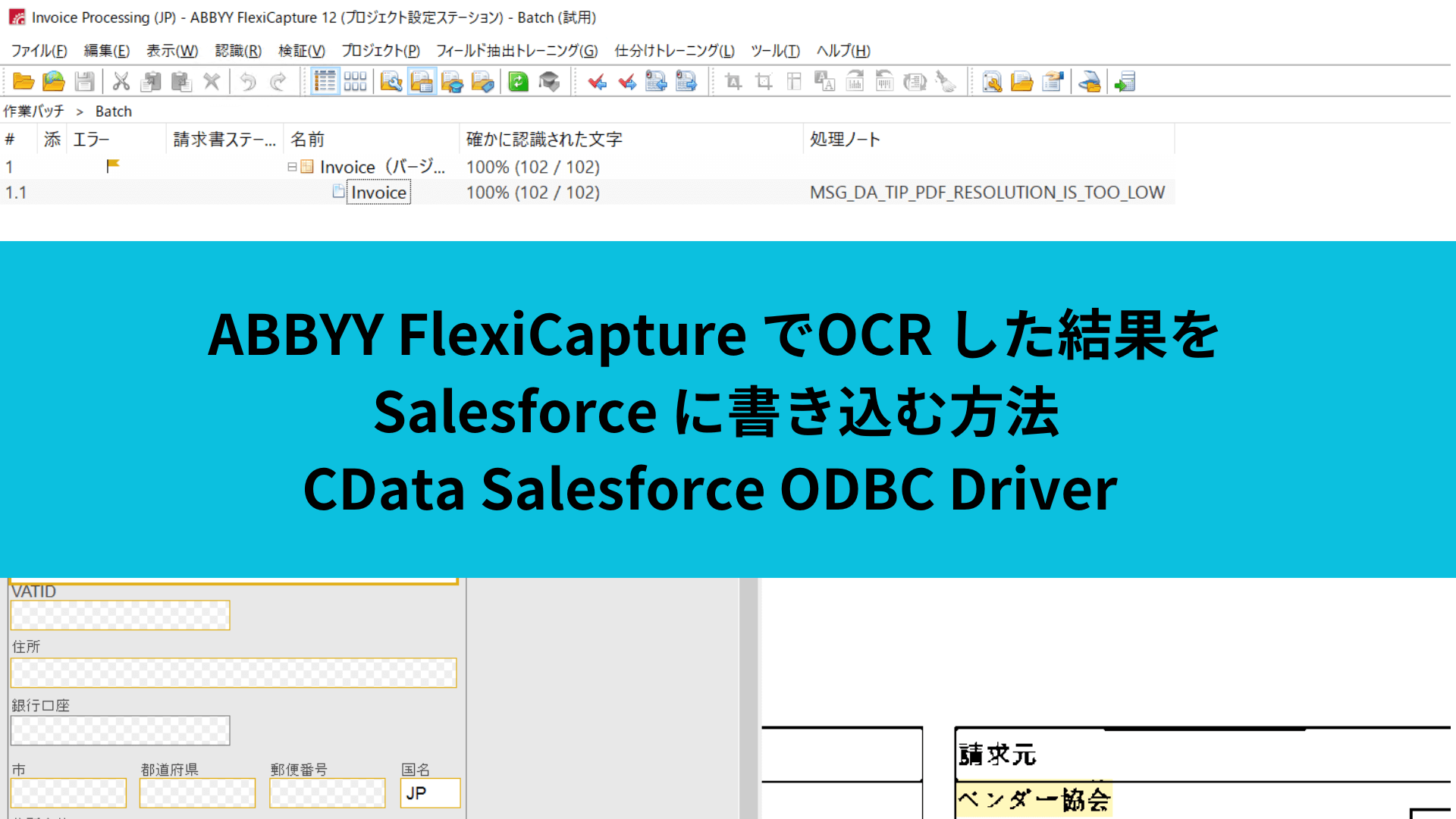
Task: Cut the selected item
Action: click(121, 81)
